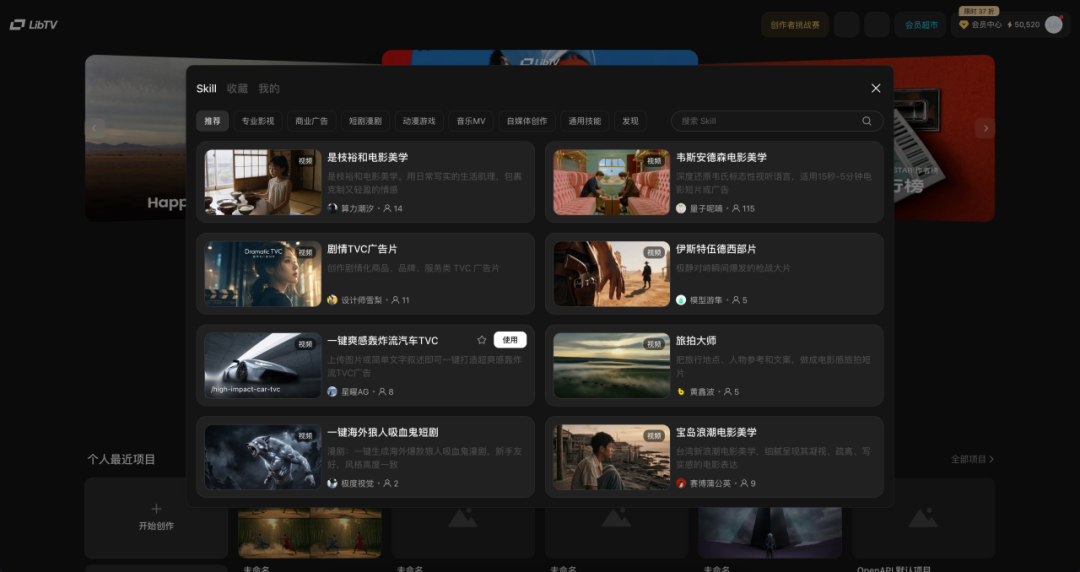Open the 创作者挑战赛 button in the header
This screenshot has width=1080, height=572.
(795, 25)
